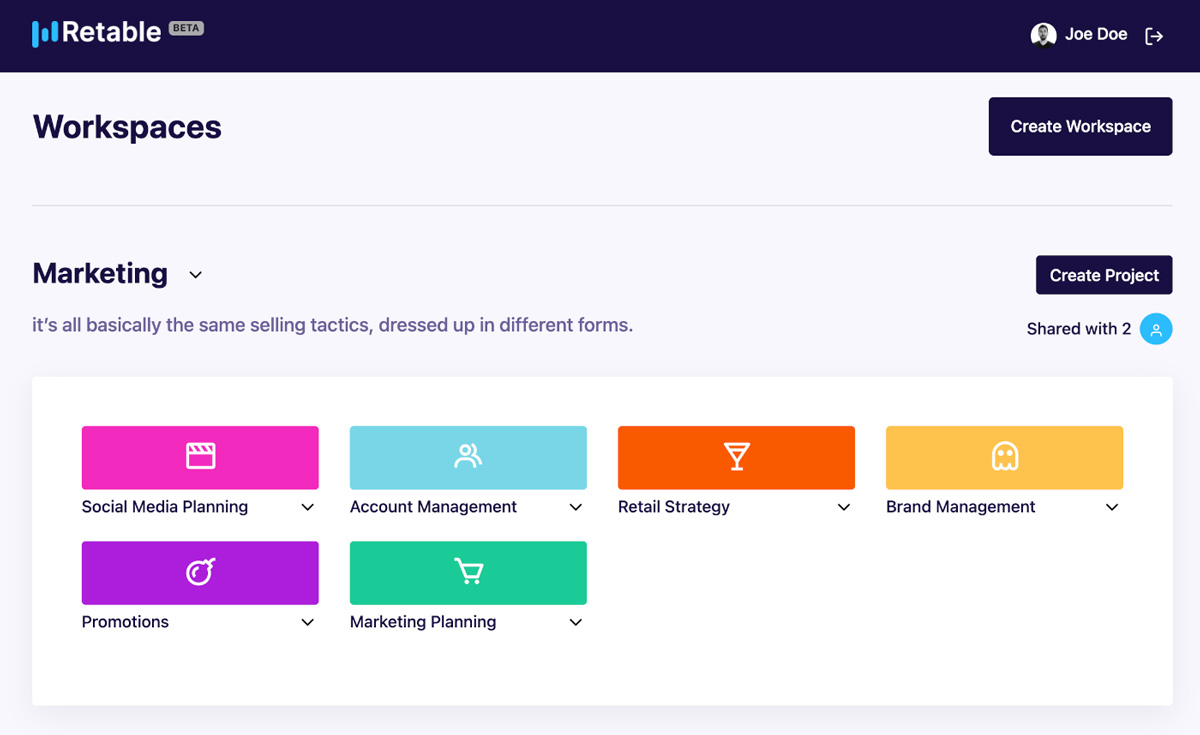Click the Retail Strategy project name
The height and width of the screenshot is (735, 1200).
pyautogui.click(x=674, y=507)
